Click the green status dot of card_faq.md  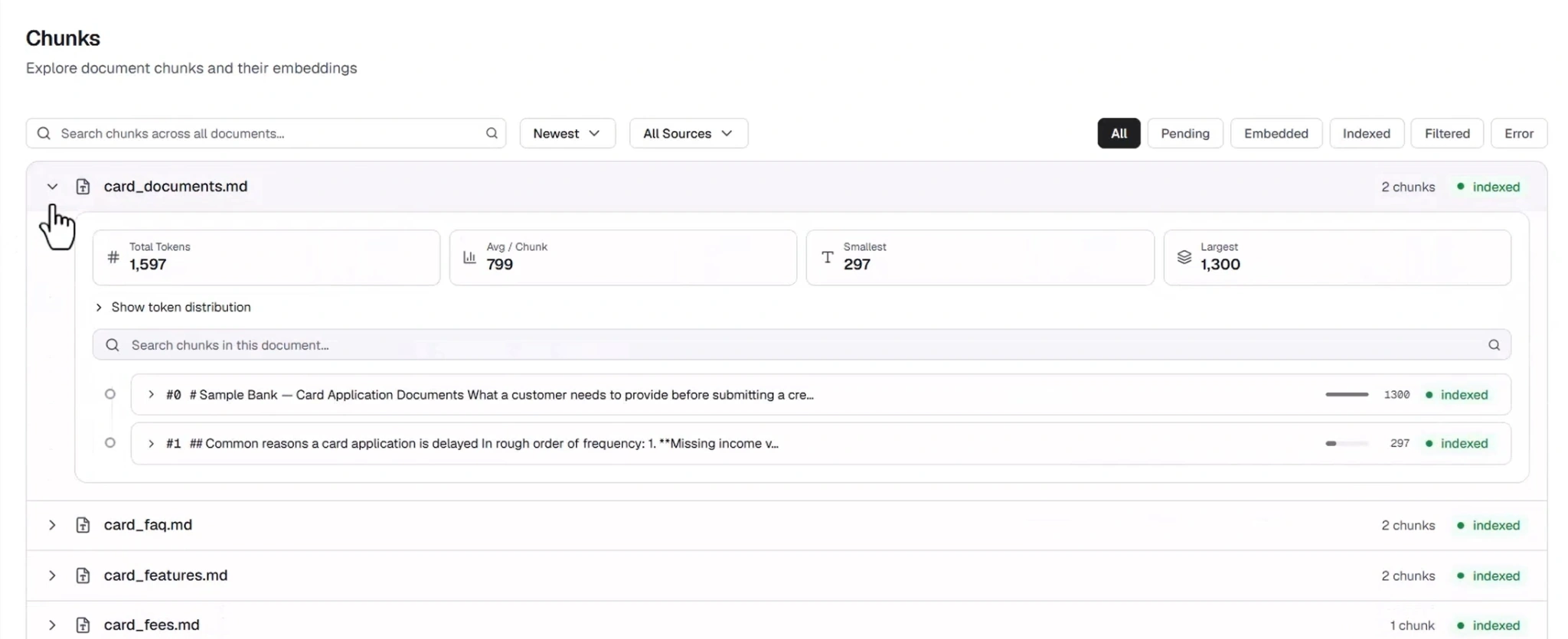[x=1461, y=525]
